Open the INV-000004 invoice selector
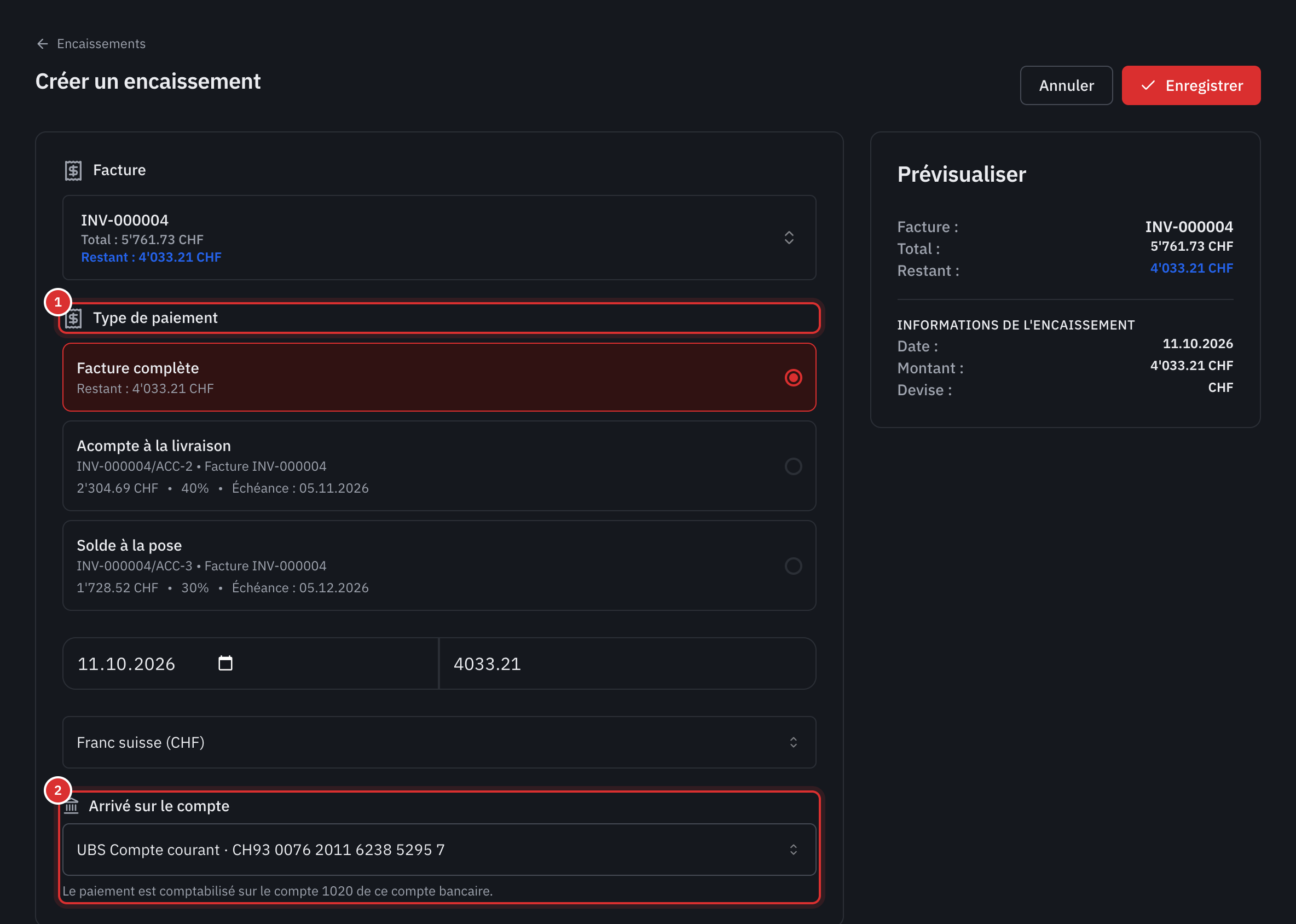 click(x=439, y=238)
